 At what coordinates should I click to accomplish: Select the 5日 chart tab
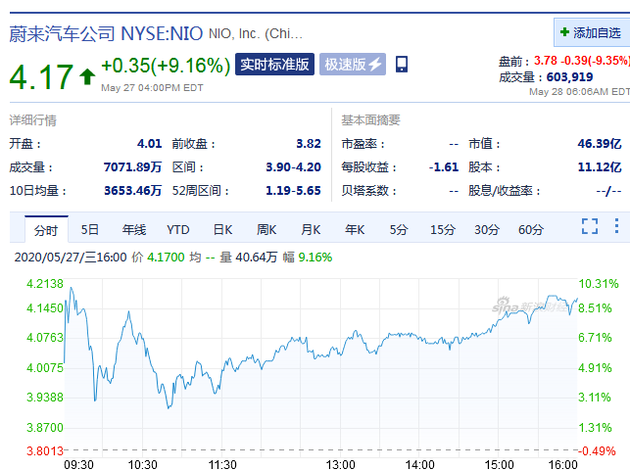coord(90,230)
